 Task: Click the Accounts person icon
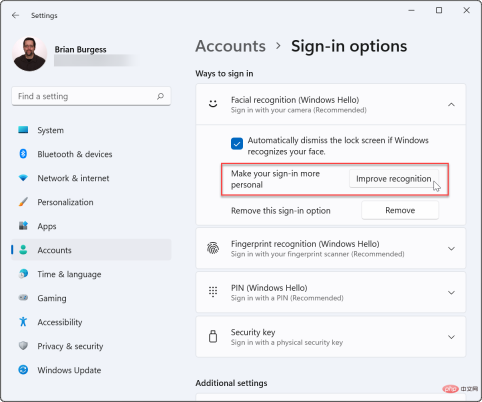[x=23, y=250]
